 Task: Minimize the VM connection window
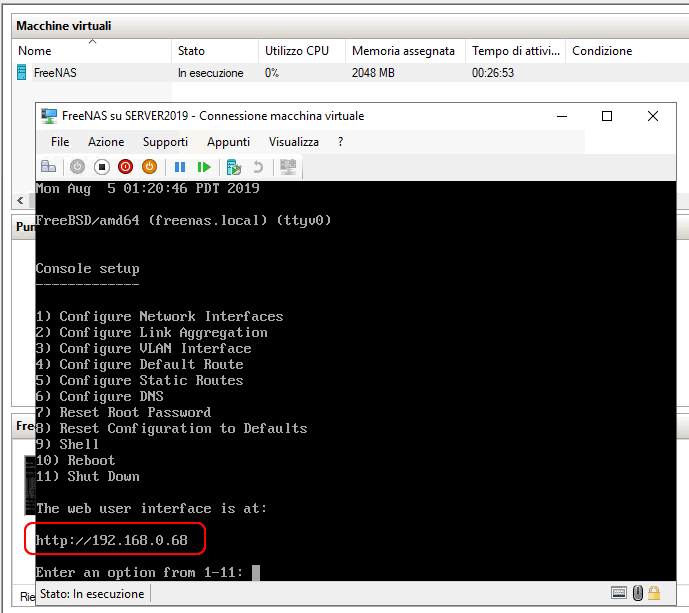click(x=562, y=116)
